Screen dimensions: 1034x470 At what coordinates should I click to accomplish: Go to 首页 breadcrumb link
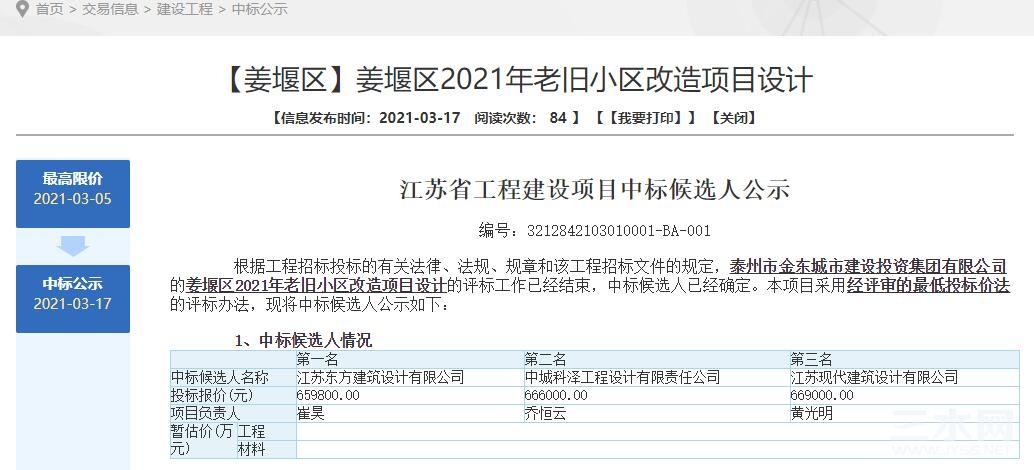click(49, 10)
